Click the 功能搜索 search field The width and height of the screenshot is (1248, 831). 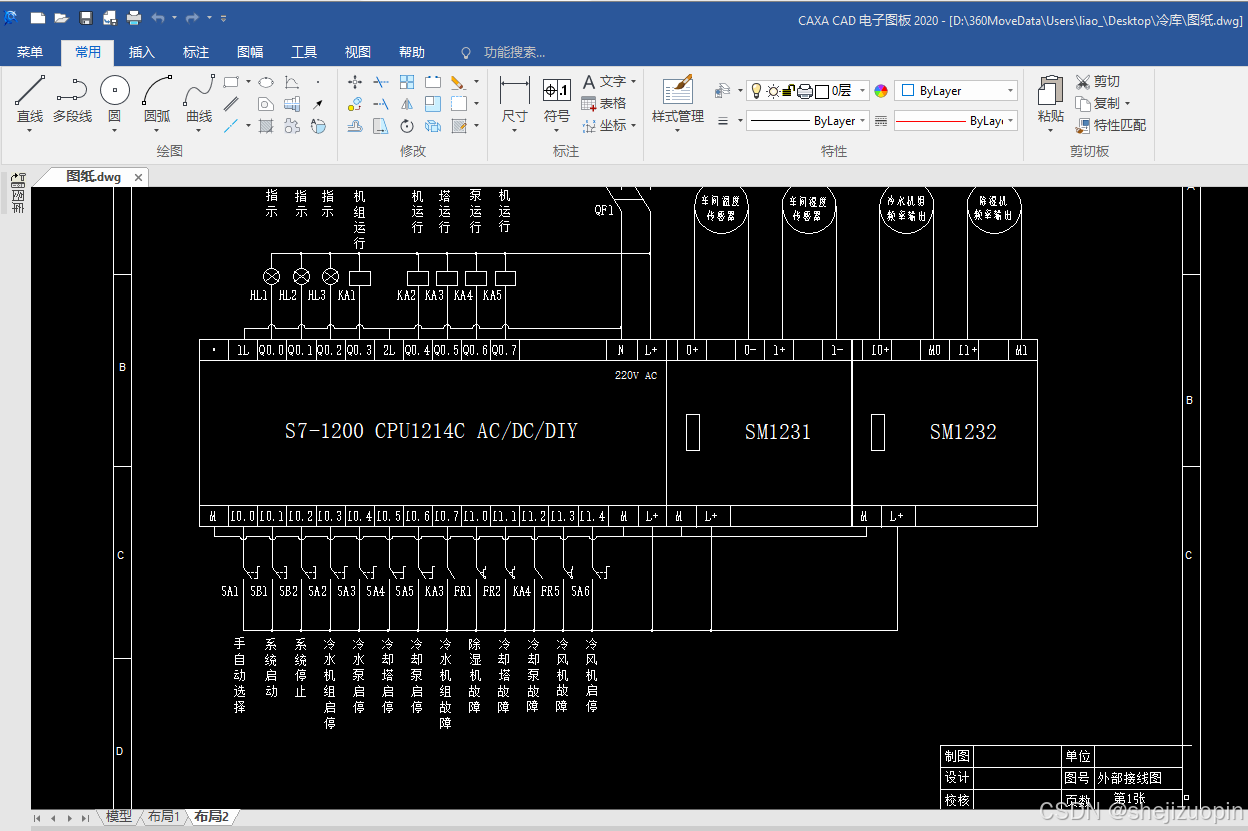514,52
